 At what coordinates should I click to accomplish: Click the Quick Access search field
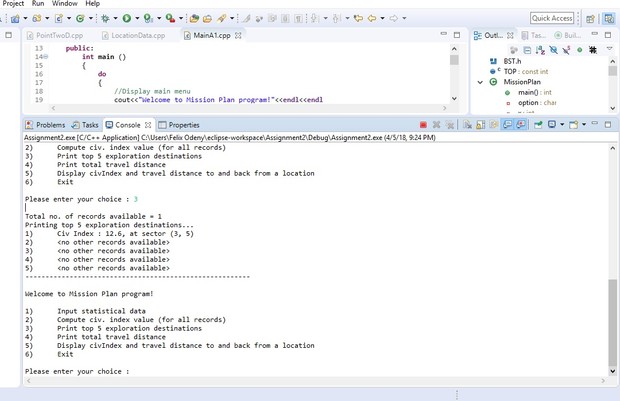pyautogui.click(x=552, y=18)
